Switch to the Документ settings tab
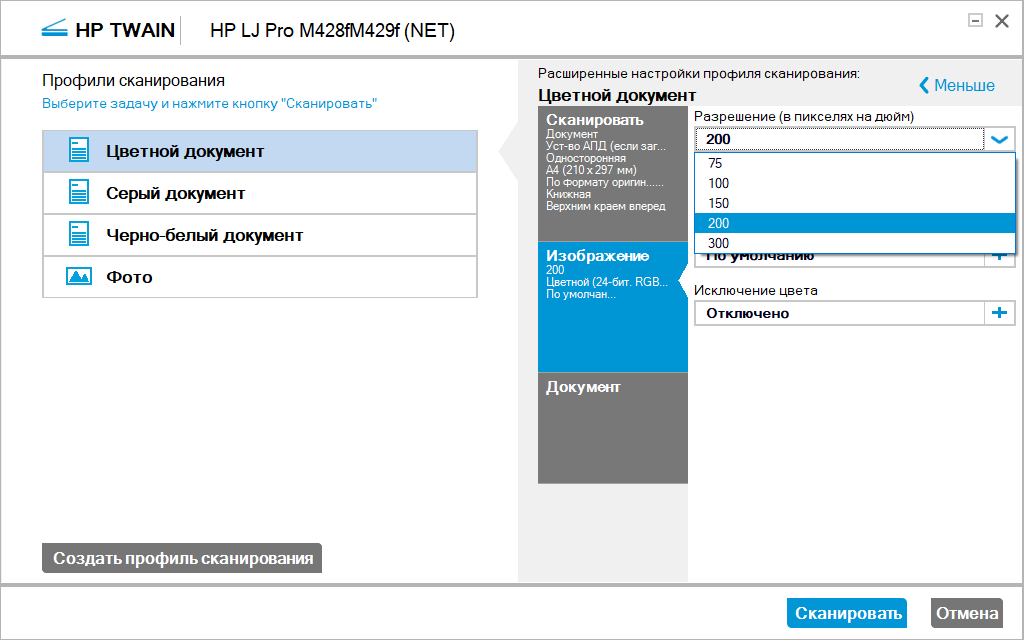The width and height of the screenshot is (1024, 640). click(x=612, y=427)
